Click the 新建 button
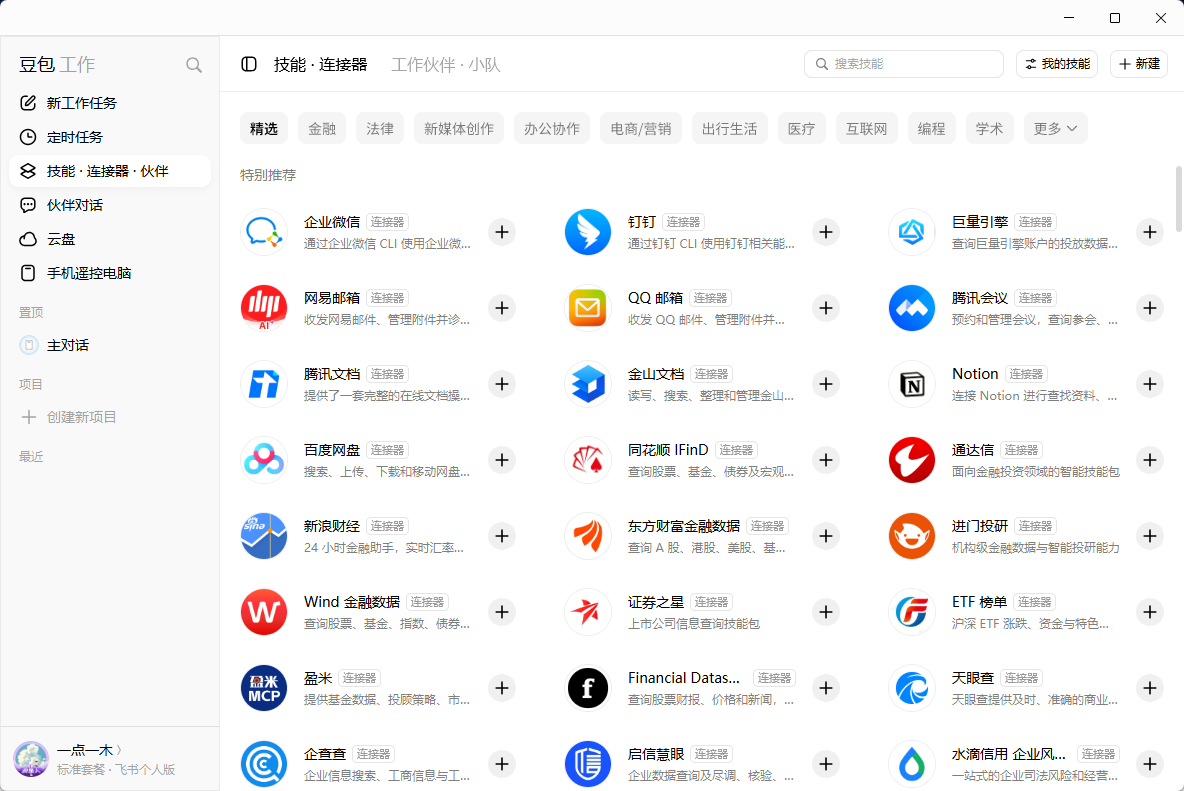1184x791 pixels. tap(1139, 64)
